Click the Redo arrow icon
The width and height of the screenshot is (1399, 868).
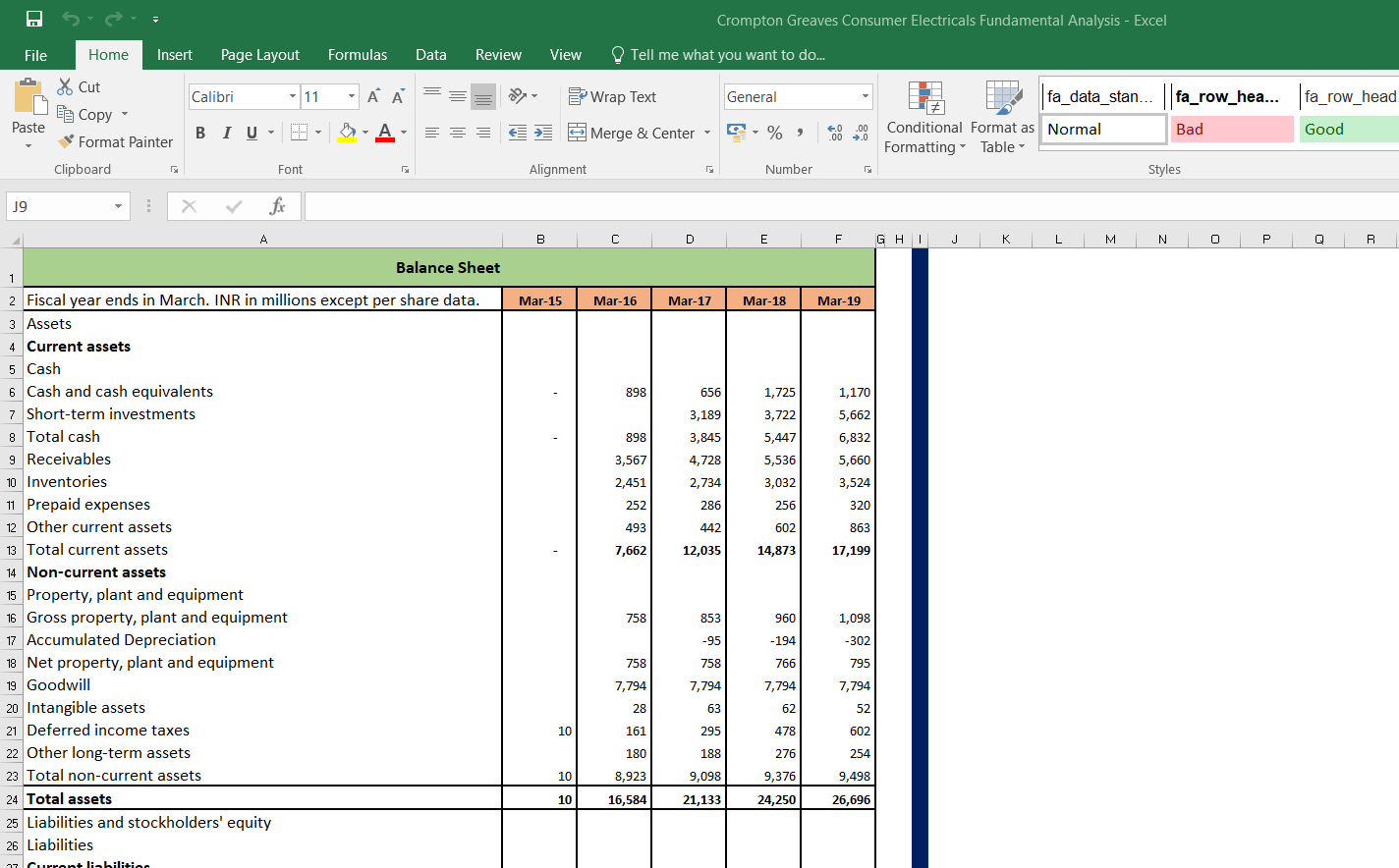[113, 19]
